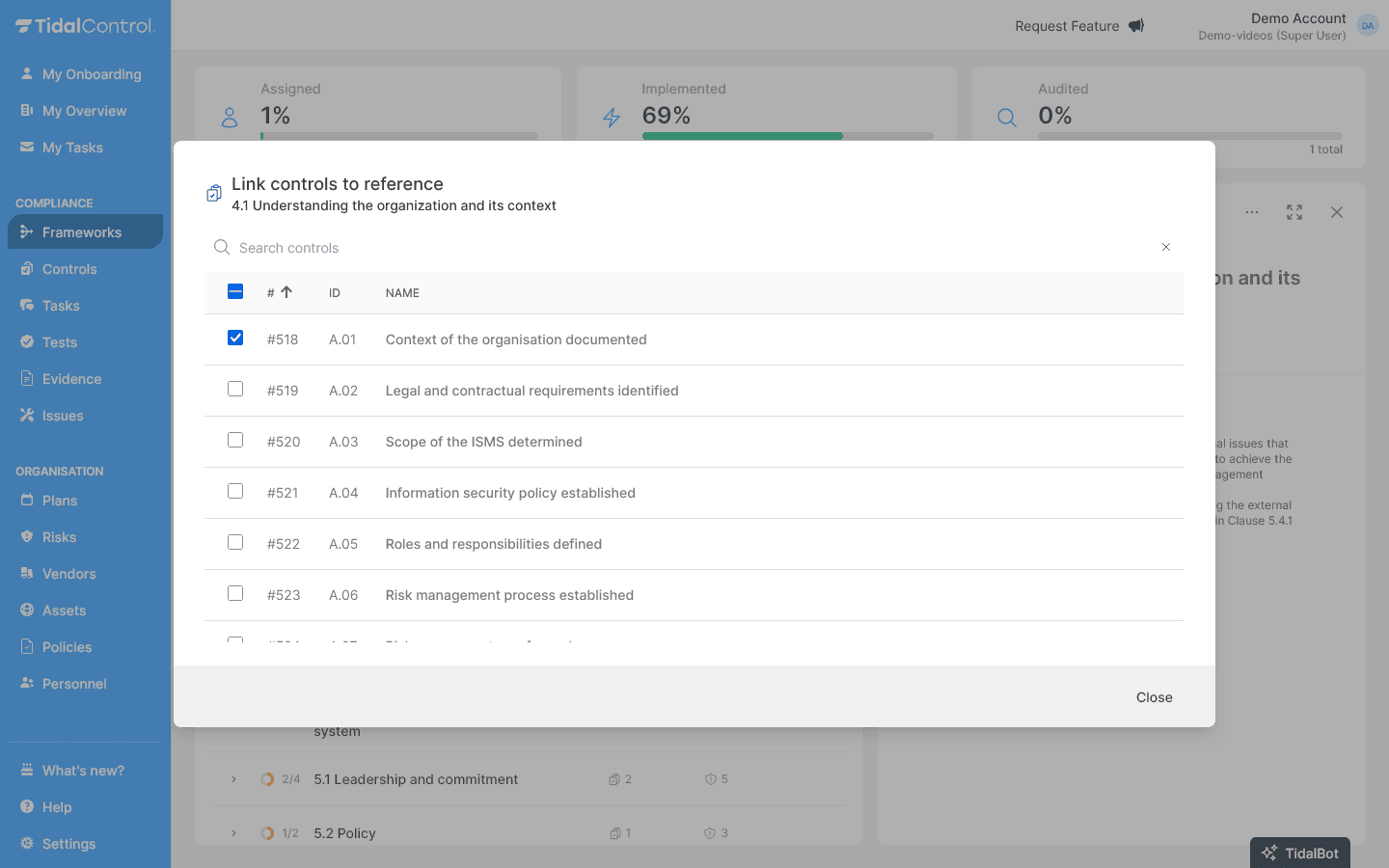Click the Vendors icon in the sidebar
Image resolution: width=1389 pixels, height=868 pixels.
click(26, 573)
